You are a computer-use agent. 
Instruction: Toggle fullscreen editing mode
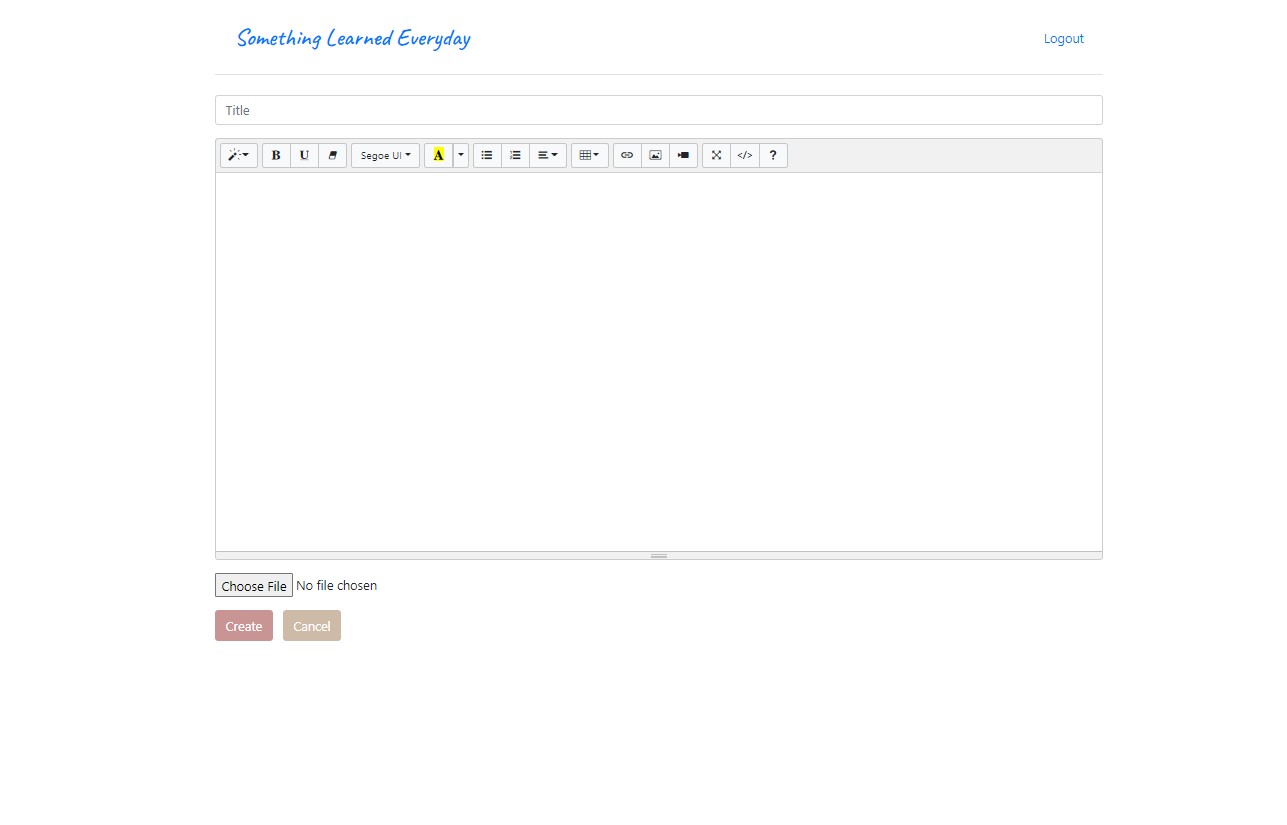tap(716, 155)
